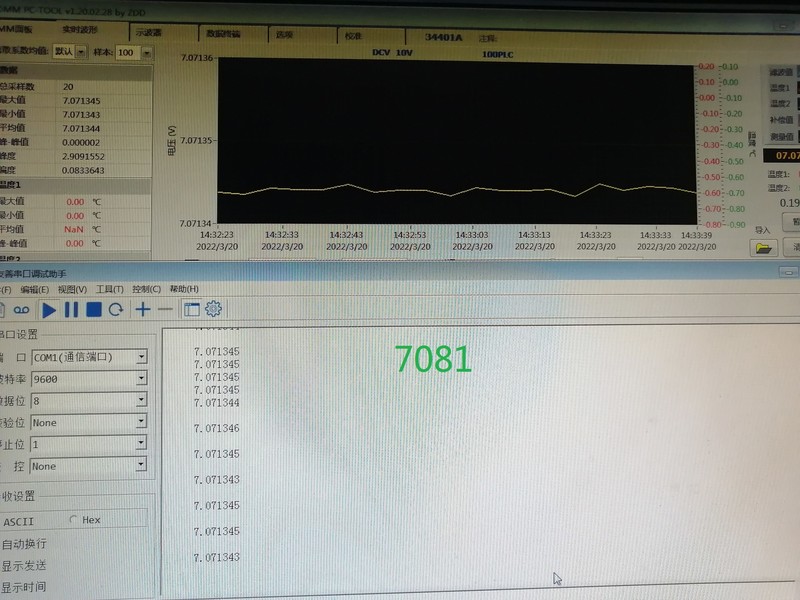Expand the sample count 100 dropdown
This screenshot has height=600, width=800.
tap(146, 52)
